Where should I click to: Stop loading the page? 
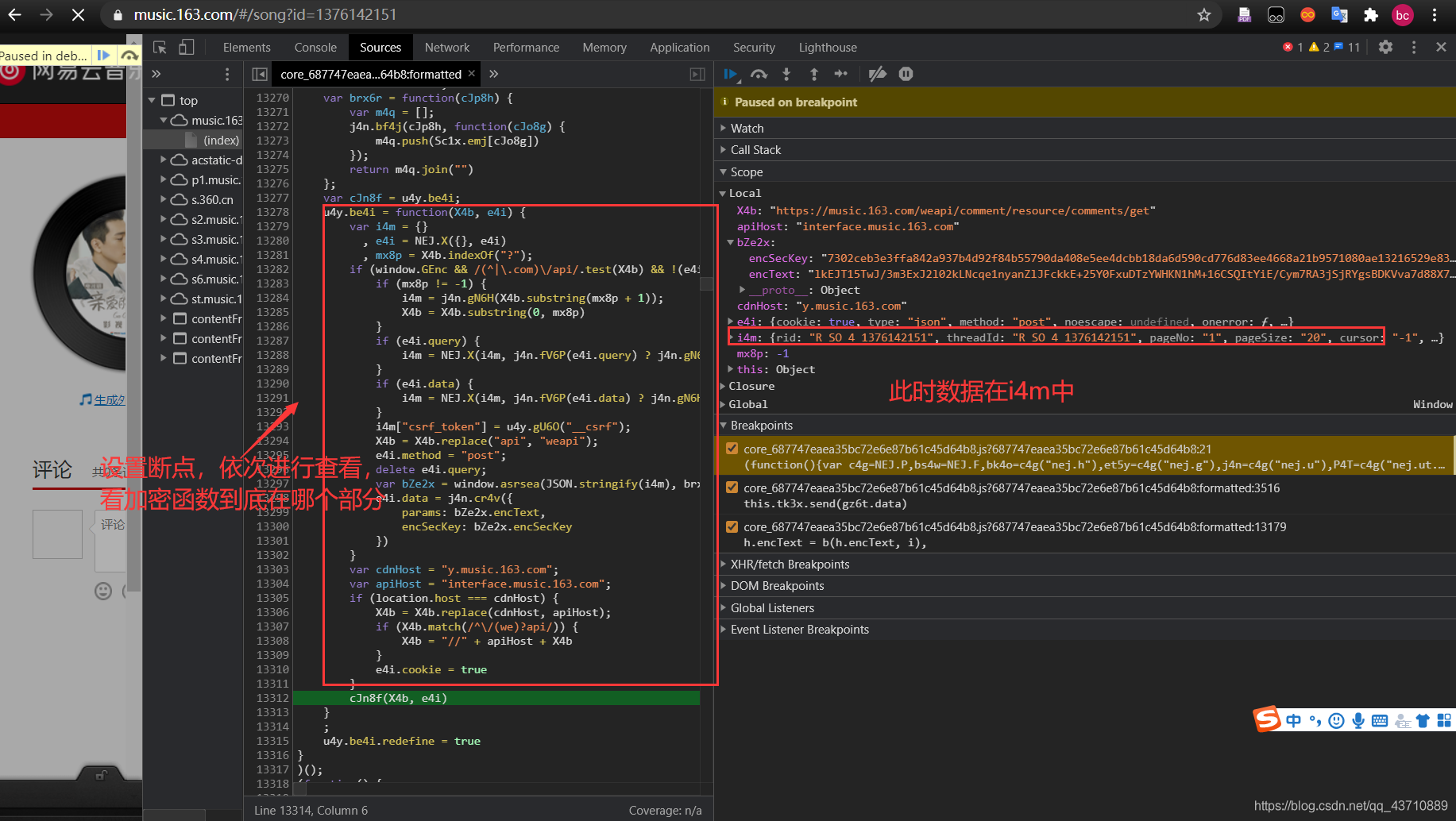pyautogui.click(x=78, y=15)
